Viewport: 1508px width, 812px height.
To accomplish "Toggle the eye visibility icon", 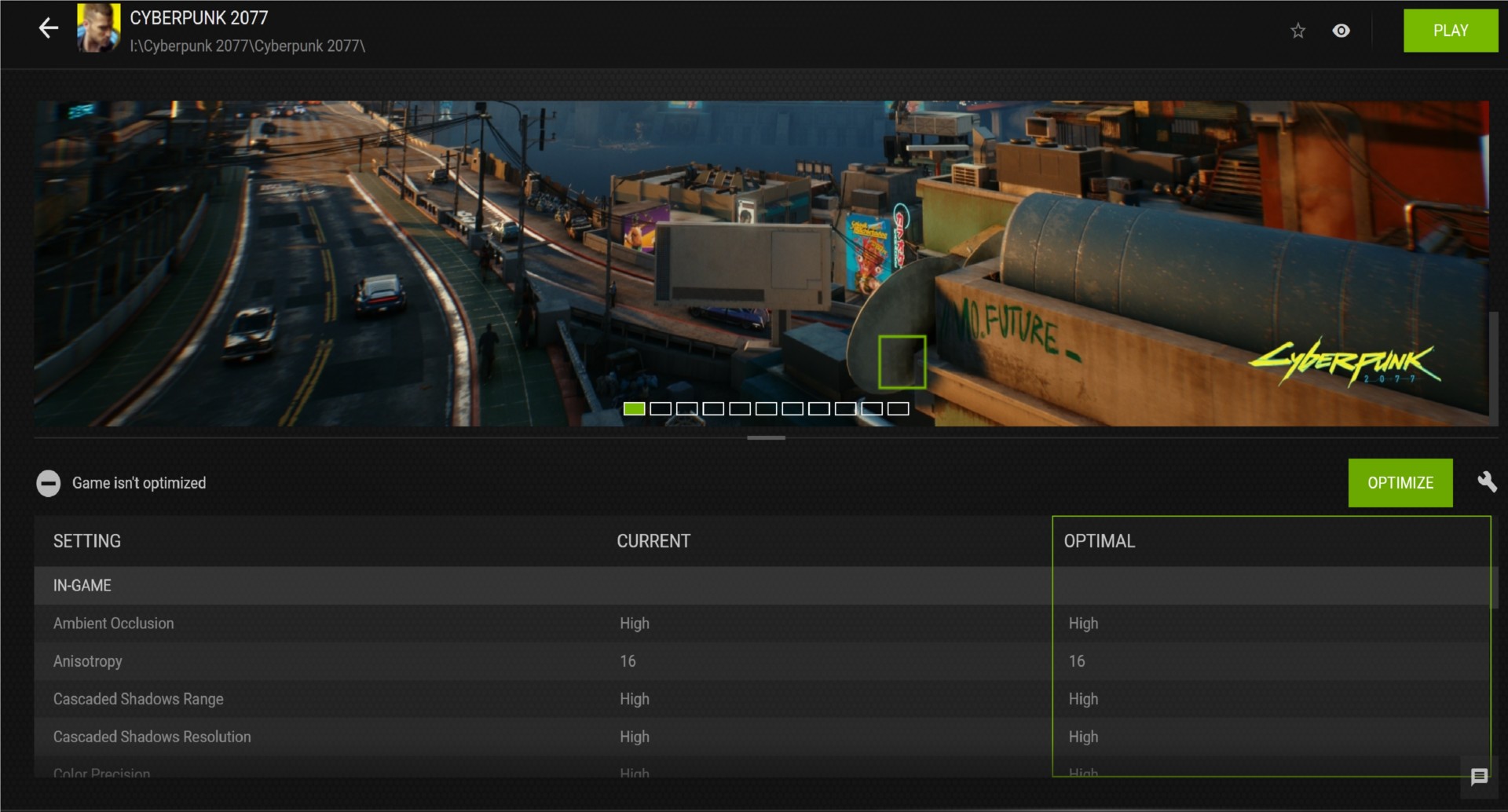I will pyautogui.click(x=1341, y=31).
